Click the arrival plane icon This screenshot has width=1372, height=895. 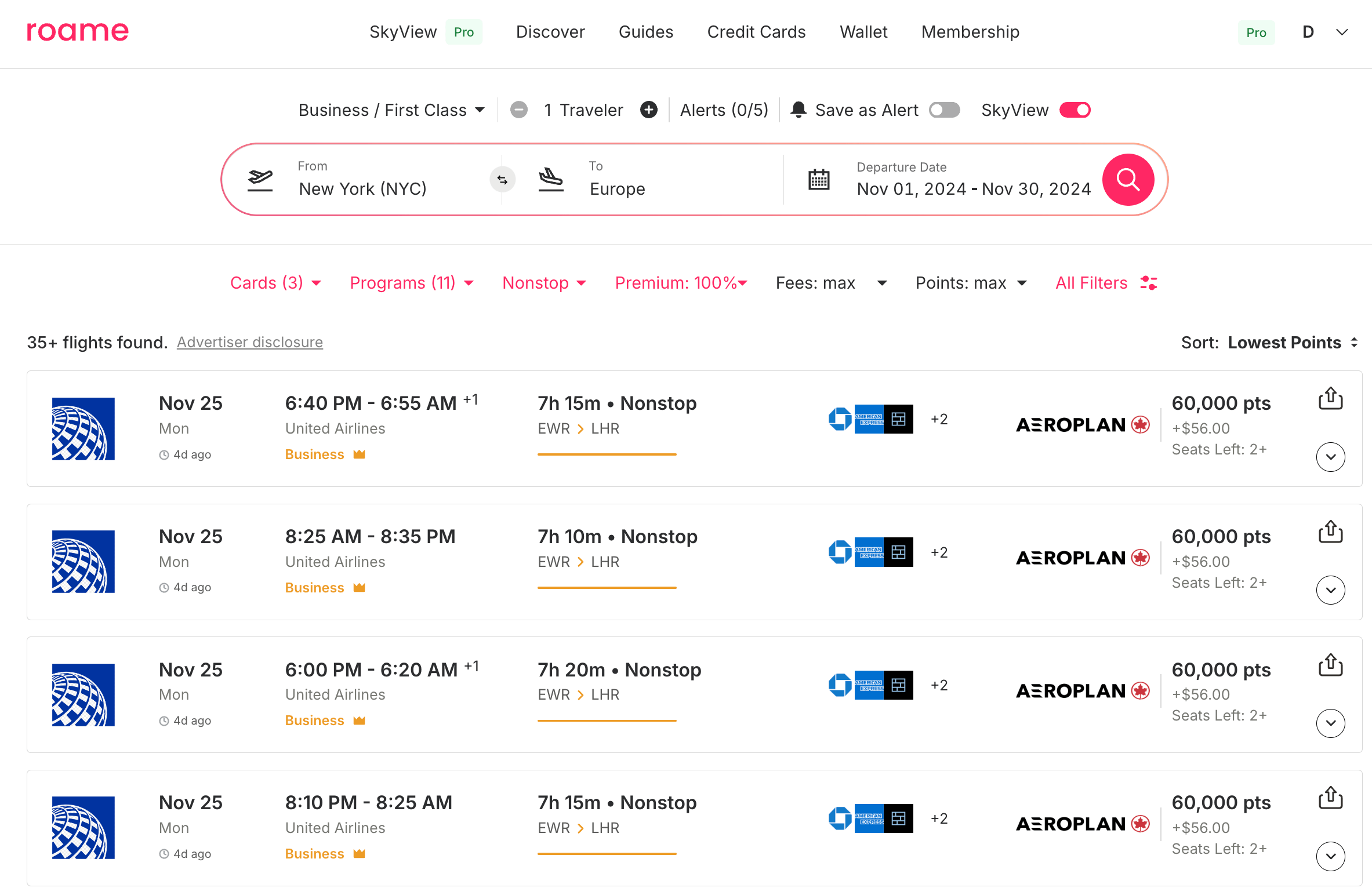(551, 180)
